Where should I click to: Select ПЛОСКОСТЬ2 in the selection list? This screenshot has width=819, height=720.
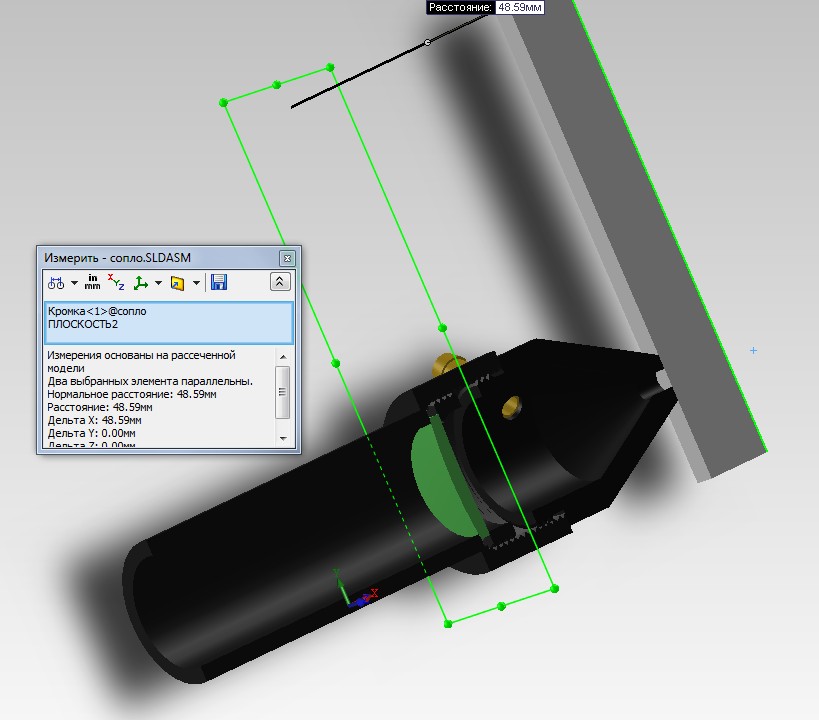click(x=83, y=324)
